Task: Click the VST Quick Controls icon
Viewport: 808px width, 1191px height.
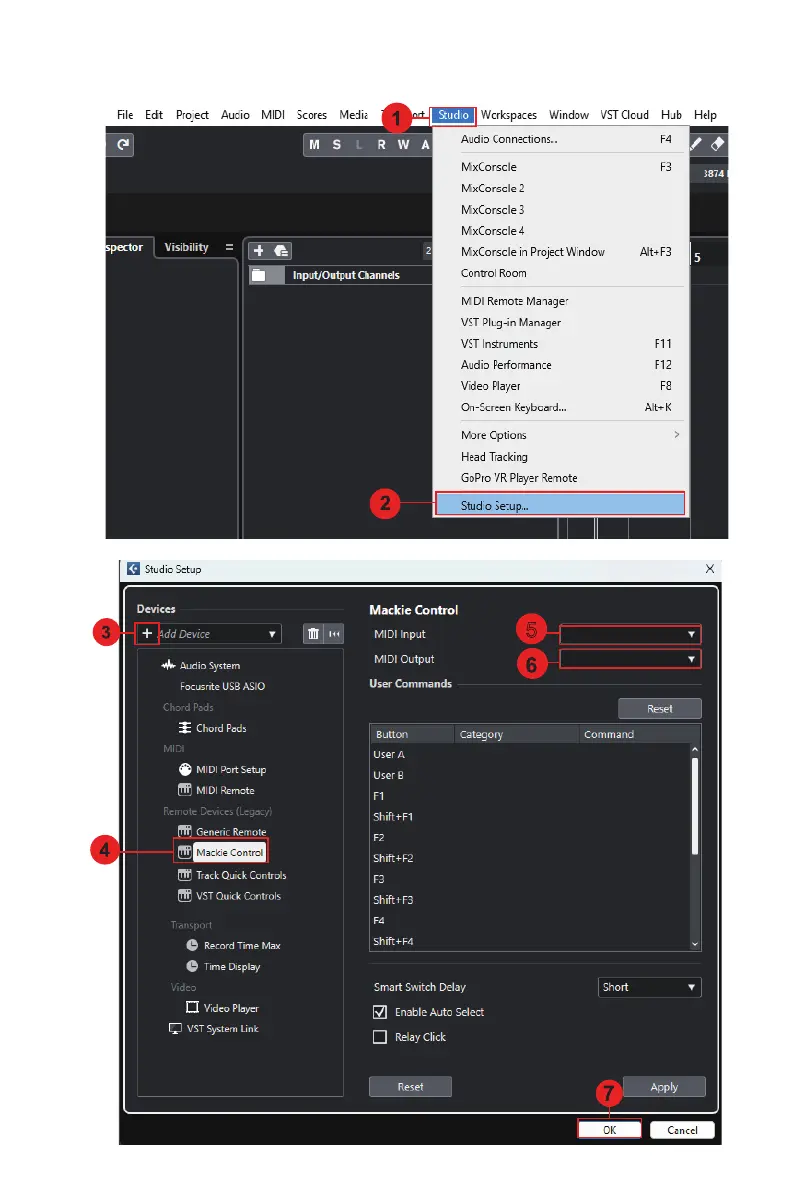Action: point(185,896)
